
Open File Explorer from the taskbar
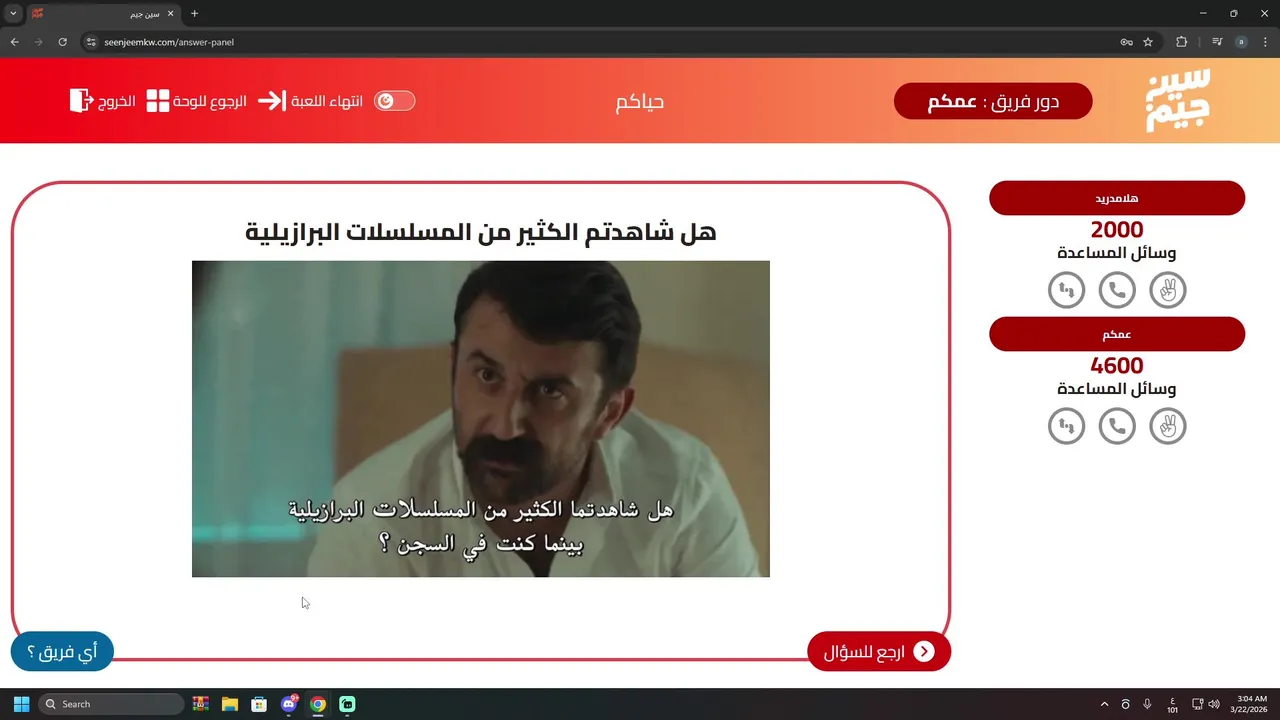pos(230,704)
